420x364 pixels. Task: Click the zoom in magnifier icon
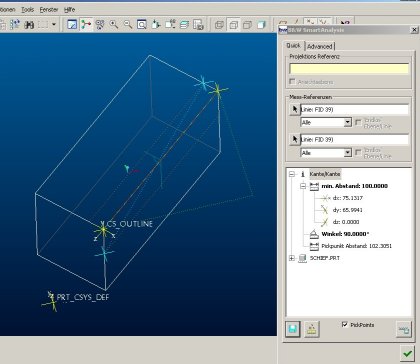(x=114, y=24)
